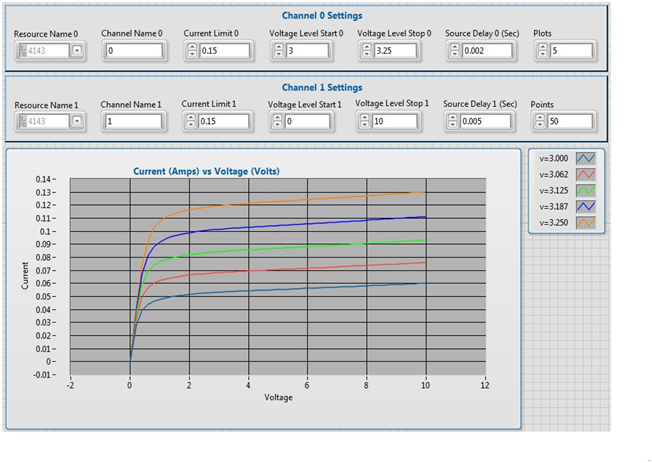
Task: Click the Voltage Level Start 0 stepper arrows
Action: pyautogui.click(x=278, y=50)
